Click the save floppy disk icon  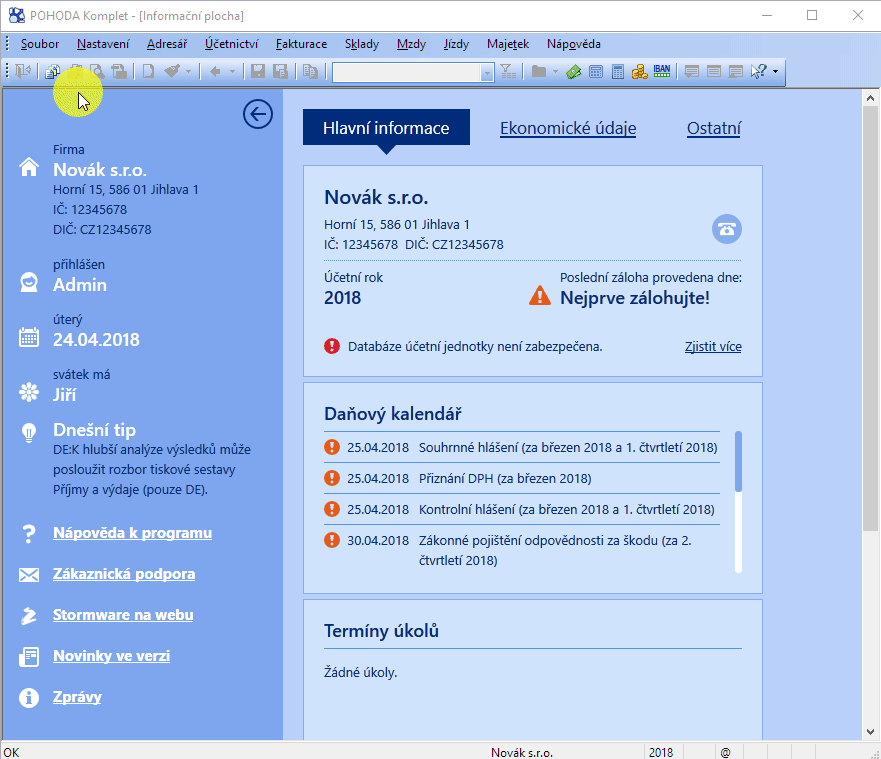coord(258,71)
